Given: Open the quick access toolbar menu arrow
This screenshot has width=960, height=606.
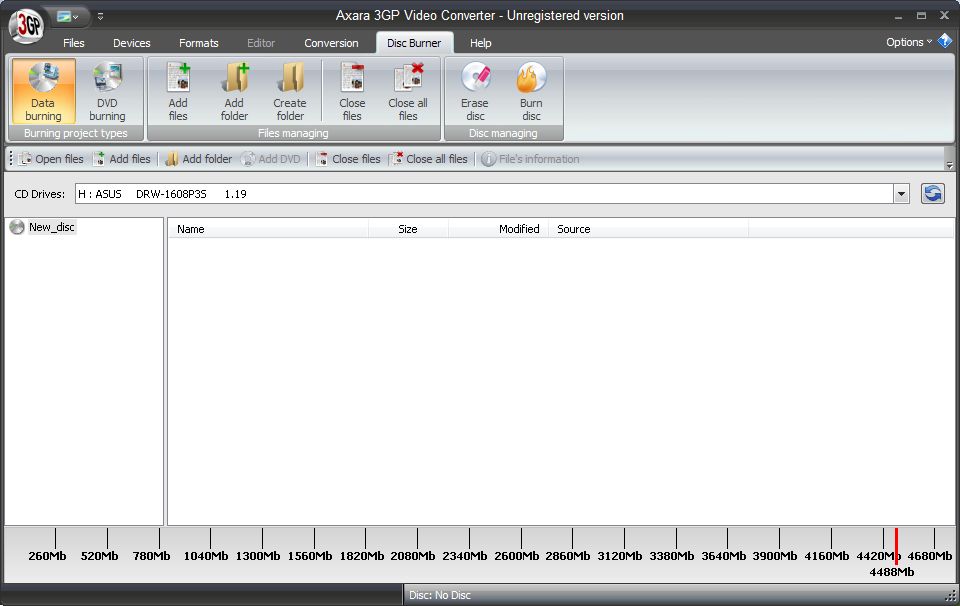Looking at the screenshot, I should click(100, 16).
